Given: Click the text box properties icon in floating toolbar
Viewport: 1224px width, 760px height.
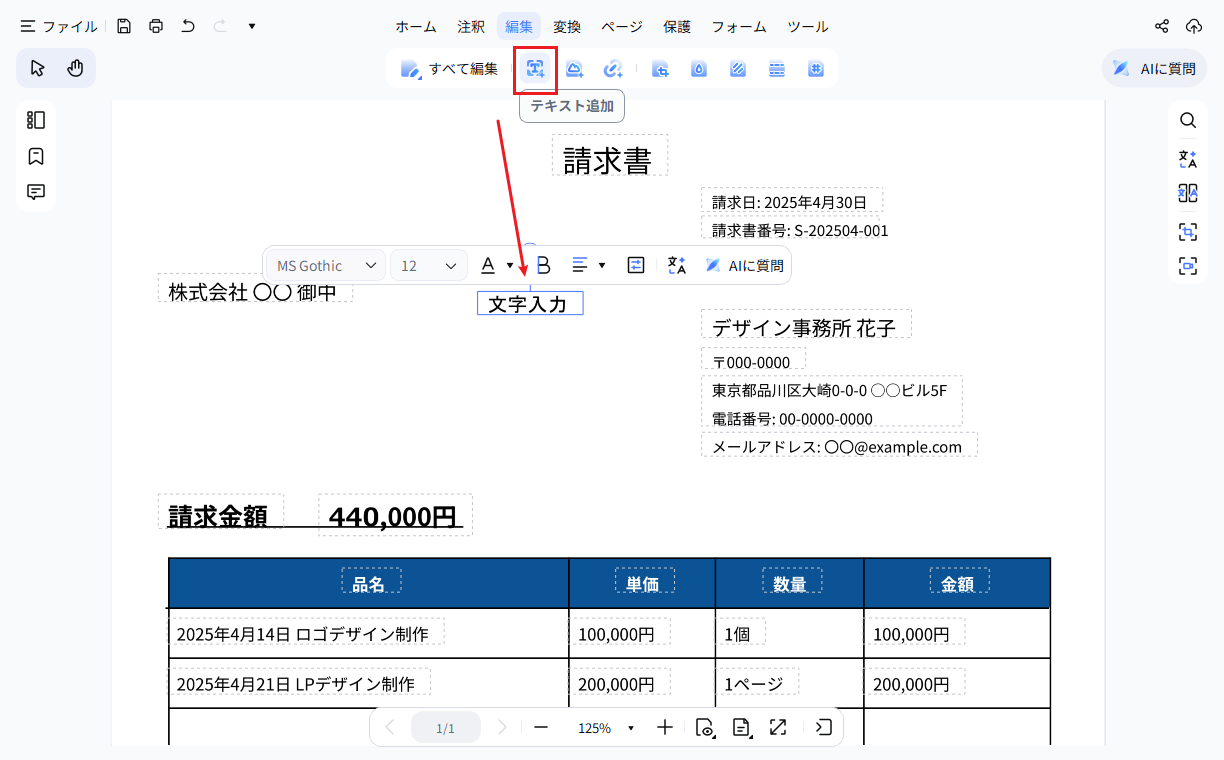Looking at the screenshot, I should (x=636, y=265).
